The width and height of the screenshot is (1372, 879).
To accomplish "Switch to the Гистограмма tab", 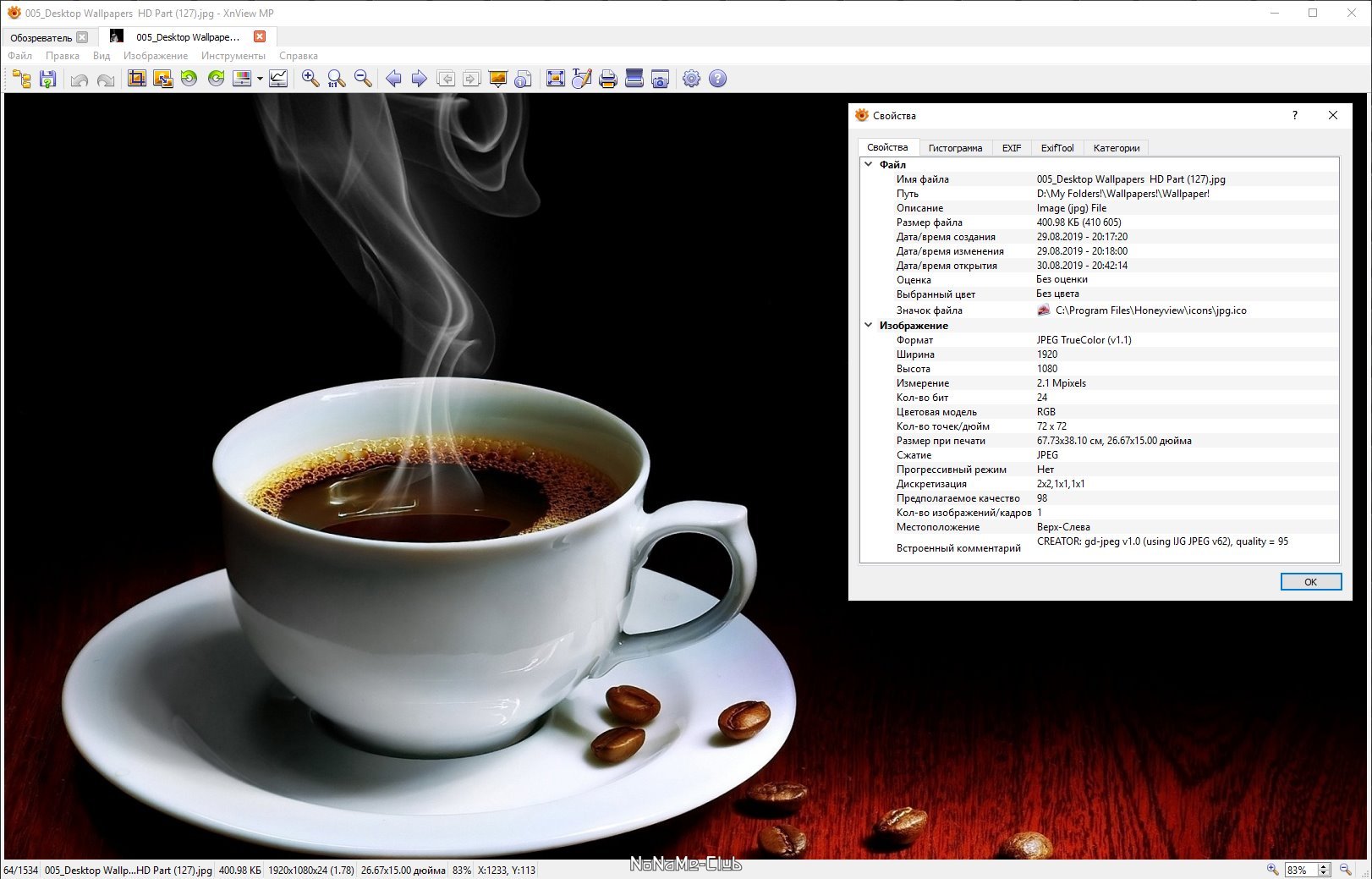I will (x=955, y=148).
